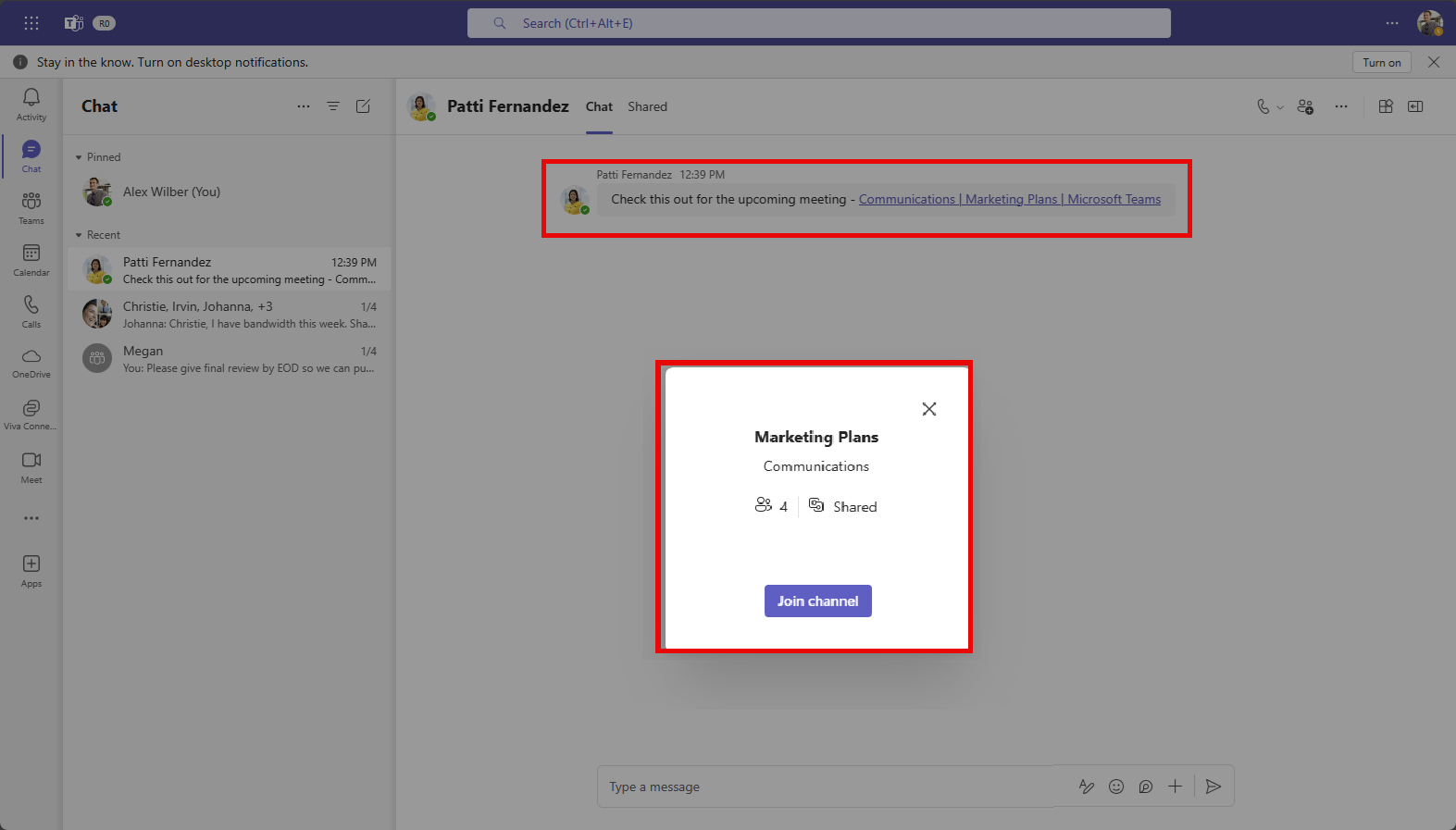1456x830 pixels.
Task: Select the Chat tab in conversation header
Action: tap(599, 106)
